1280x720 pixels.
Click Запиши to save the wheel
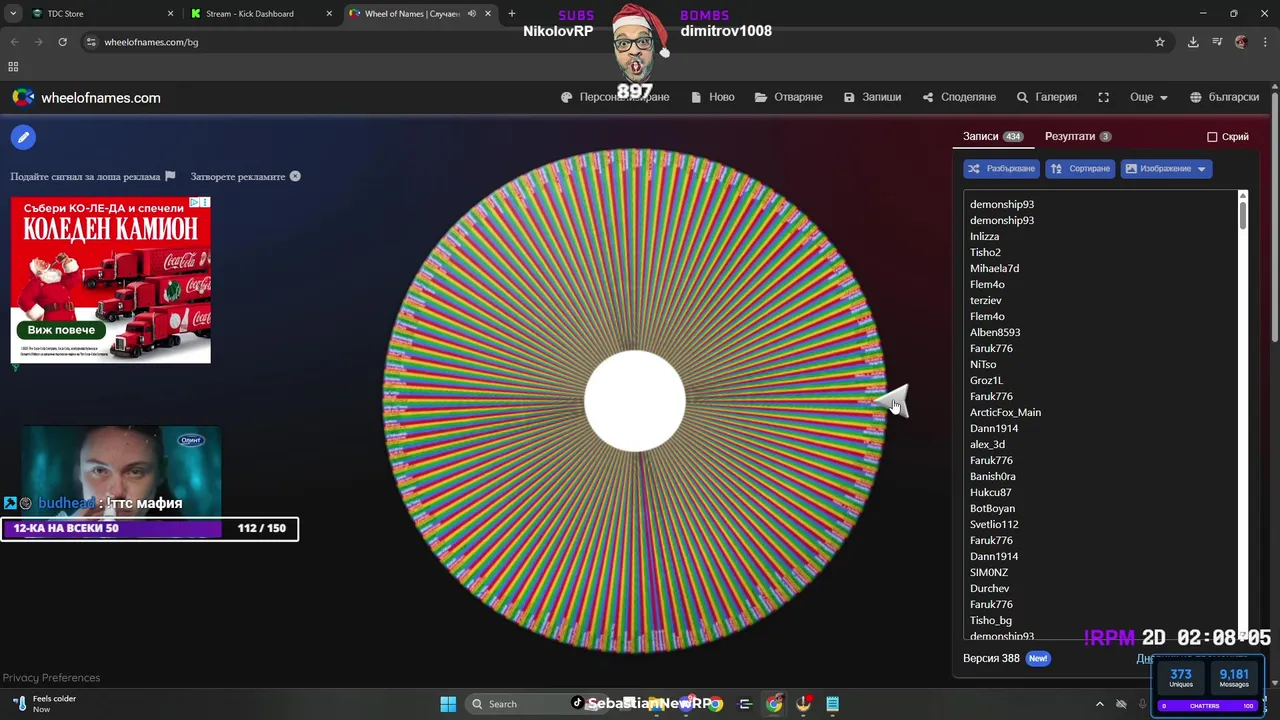click(x=872, y=97)
